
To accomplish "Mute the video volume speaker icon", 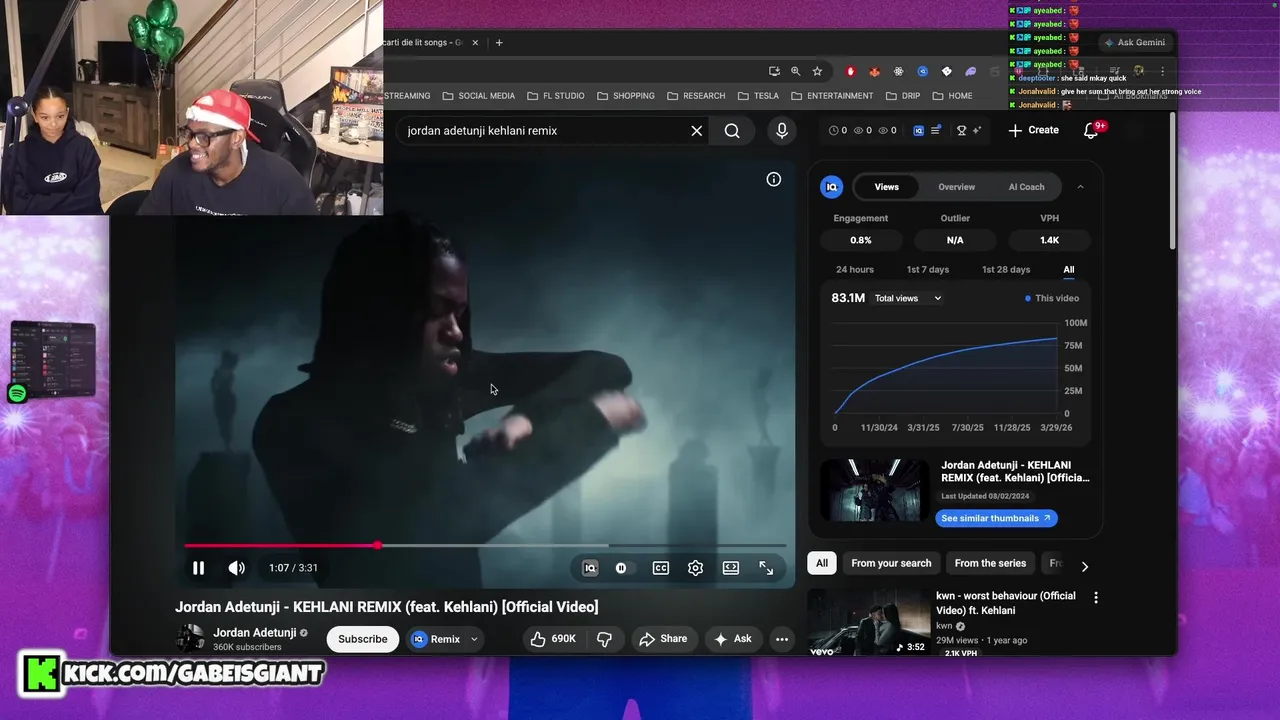I will pyautogui.click(x=236, y=568).
